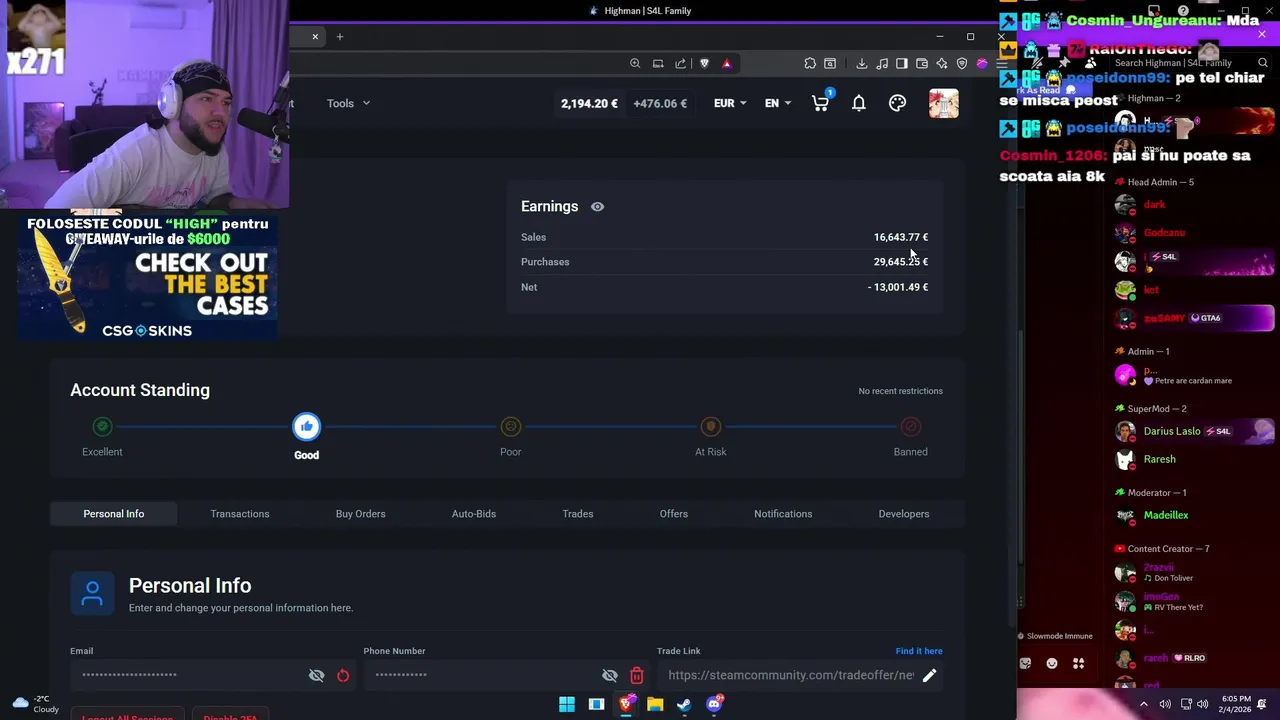Click the Poor account standing marker
Screen dimensions: 1280x720
point(510,427)
